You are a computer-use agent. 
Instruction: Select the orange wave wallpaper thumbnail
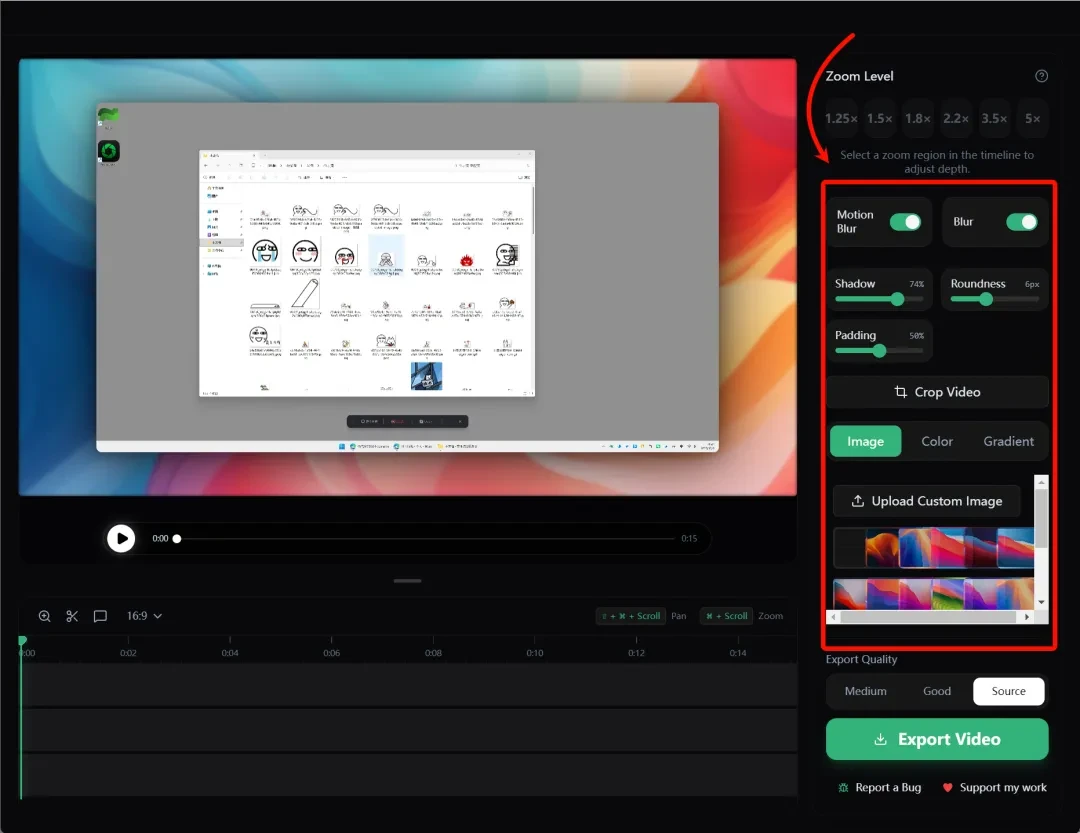point(882,548)
